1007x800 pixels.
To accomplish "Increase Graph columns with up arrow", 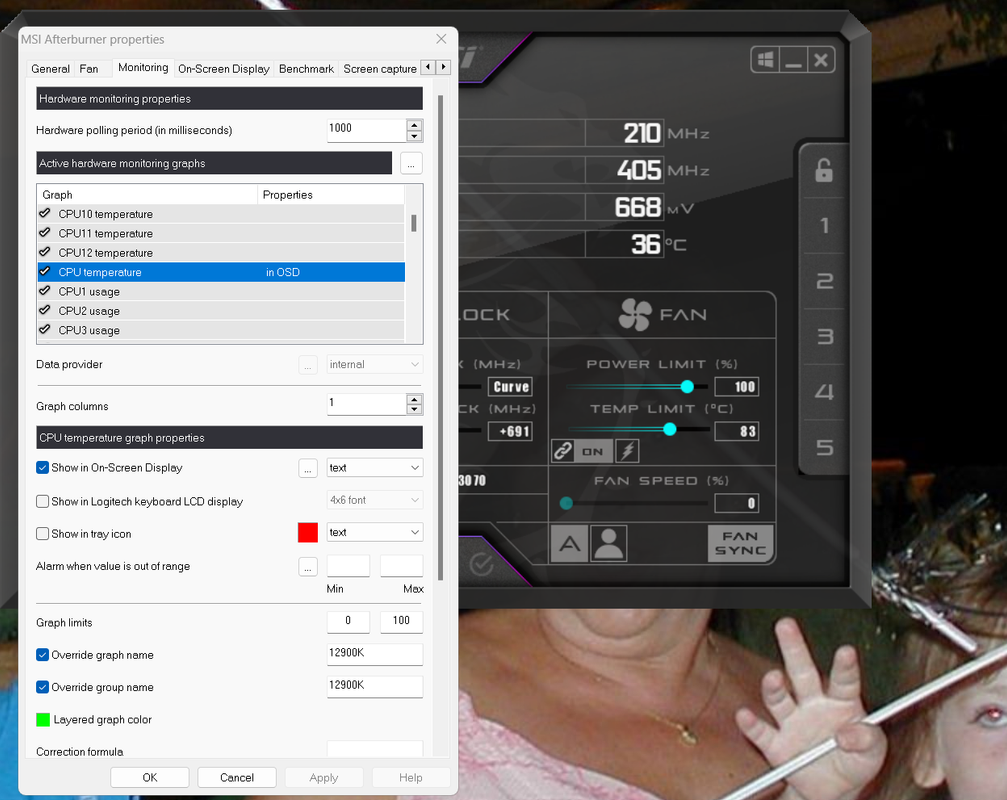I will (x=414, y=399).
